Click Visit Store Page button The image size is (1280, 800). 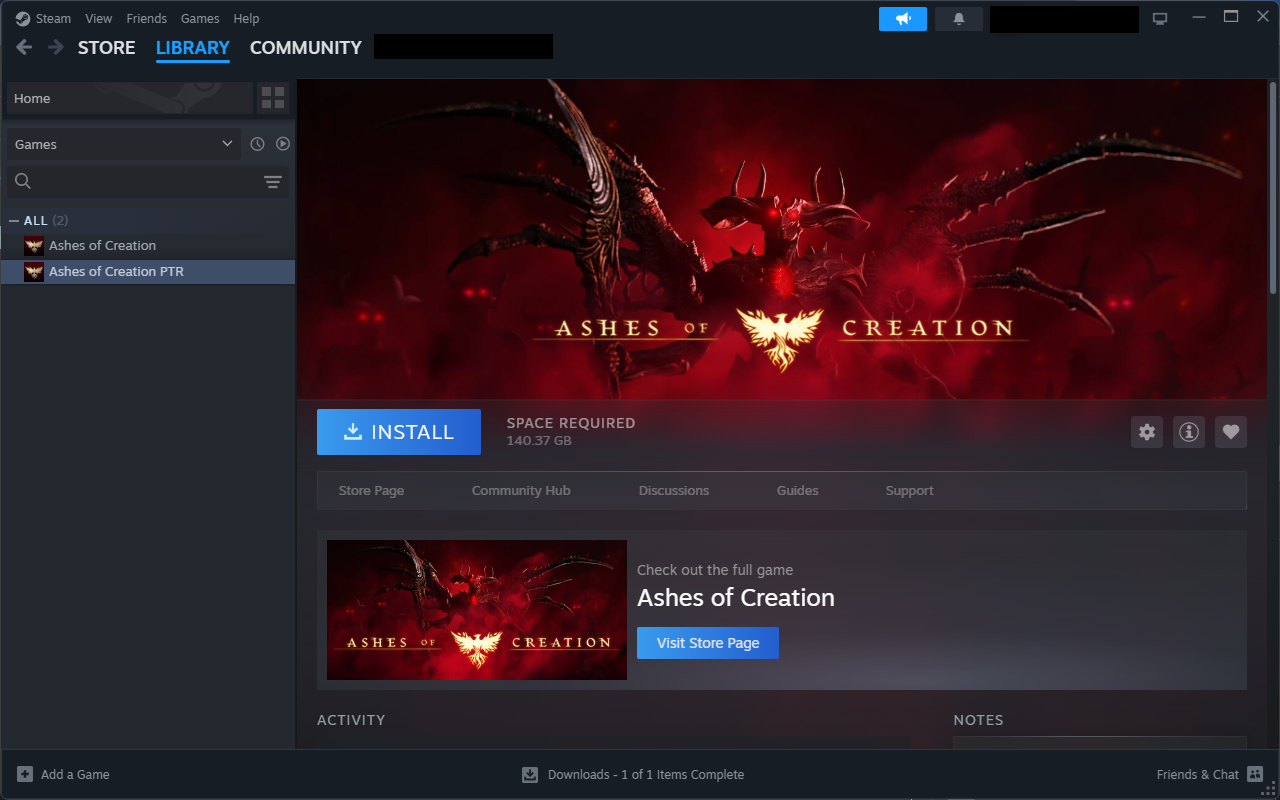[708, 643]
